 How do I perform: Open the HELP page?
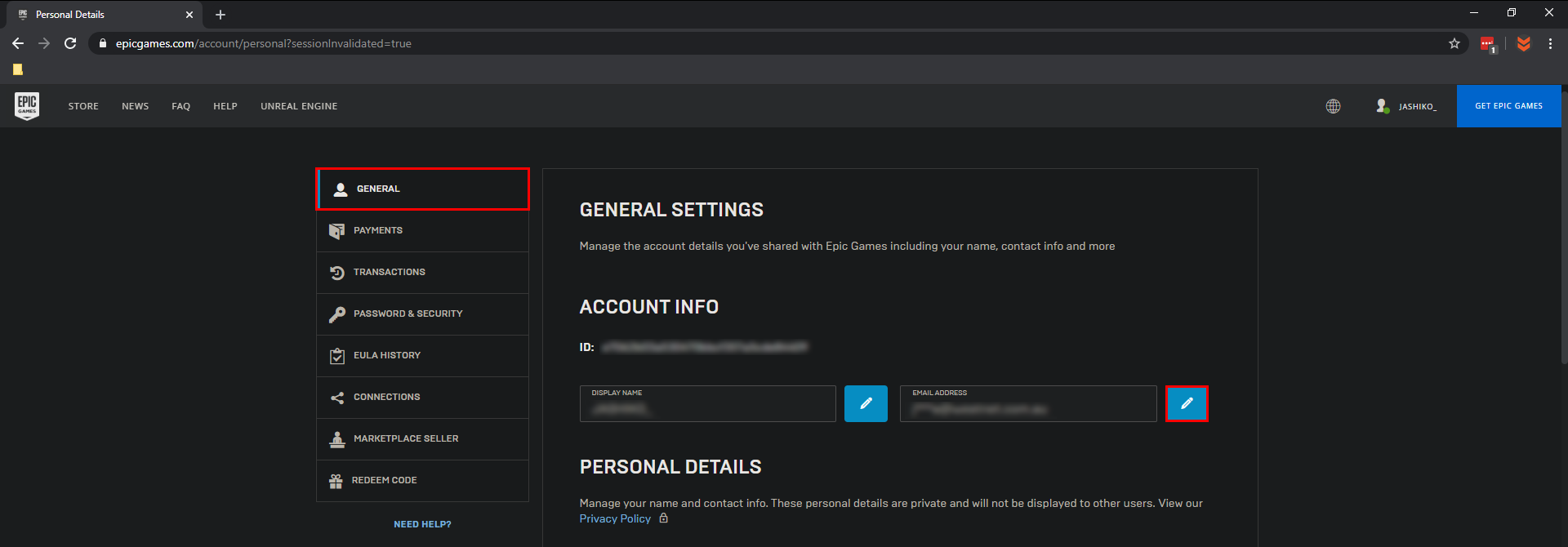pos(225,106)
